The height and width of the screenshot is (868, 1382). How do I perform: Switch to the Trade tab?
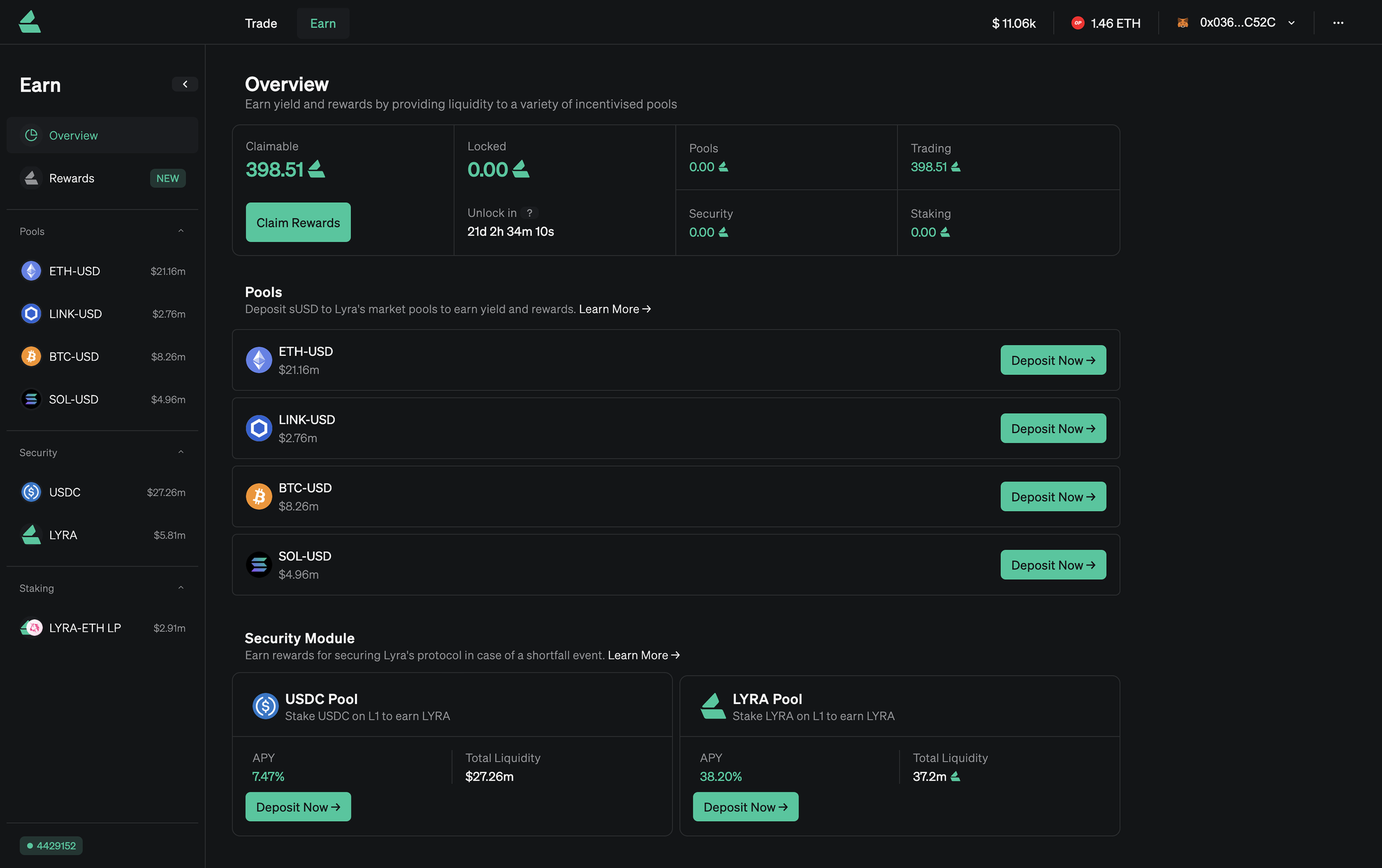click(x=261, y=23)
